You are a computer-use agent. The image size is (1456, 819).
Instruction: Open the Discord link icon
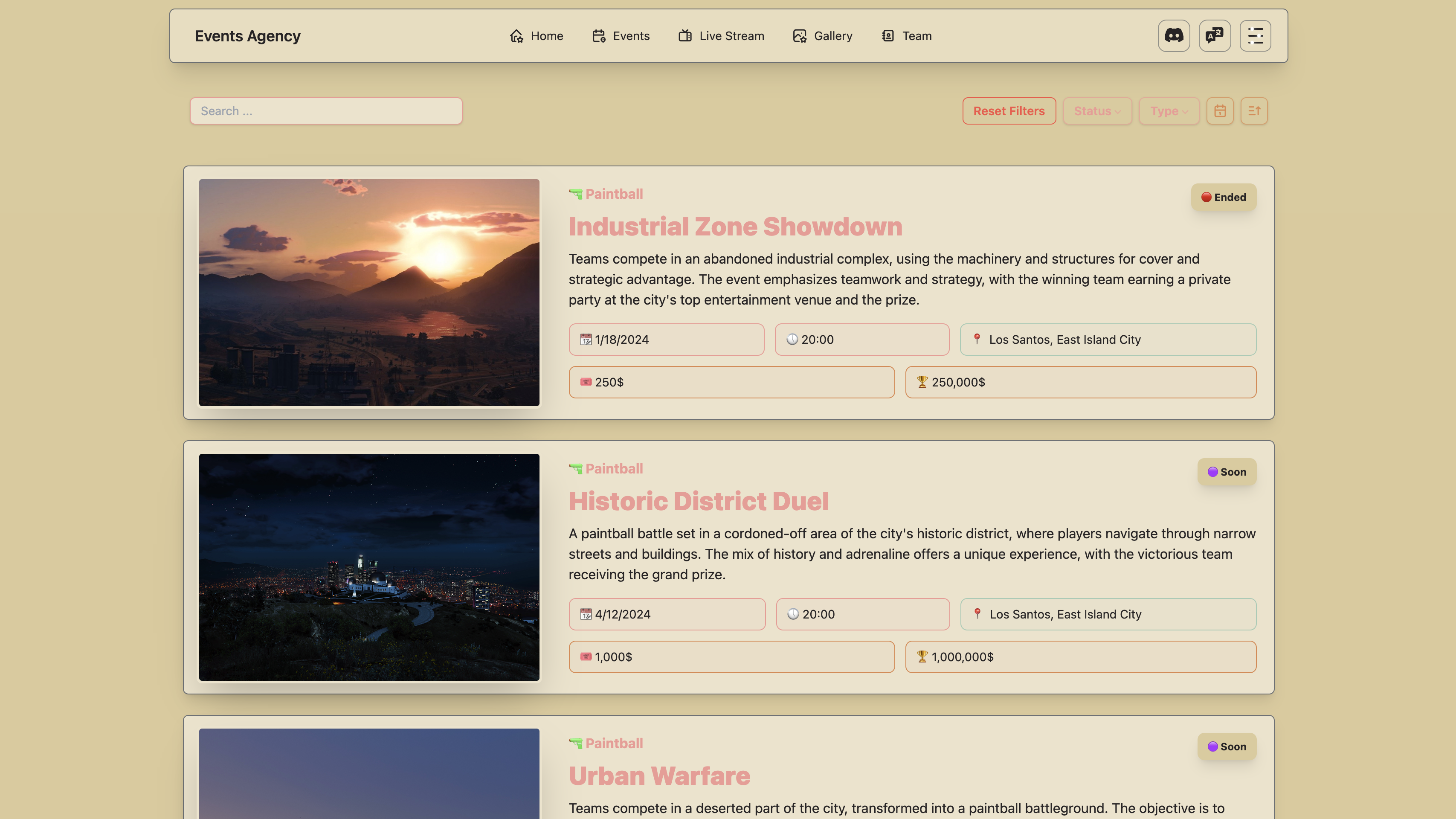click(1173, 35)
